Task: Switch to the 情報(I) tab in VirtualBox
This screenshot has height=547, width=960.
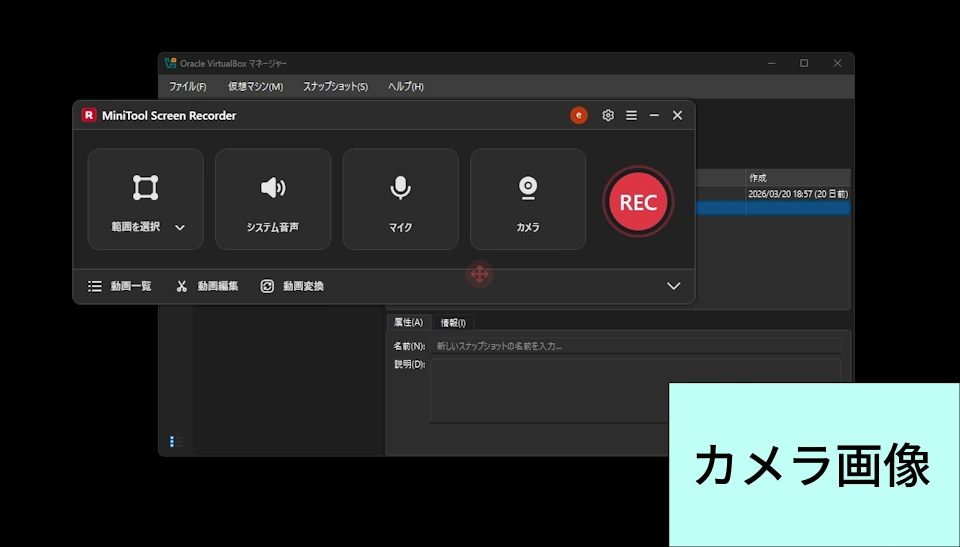Action: coord(453,323)
